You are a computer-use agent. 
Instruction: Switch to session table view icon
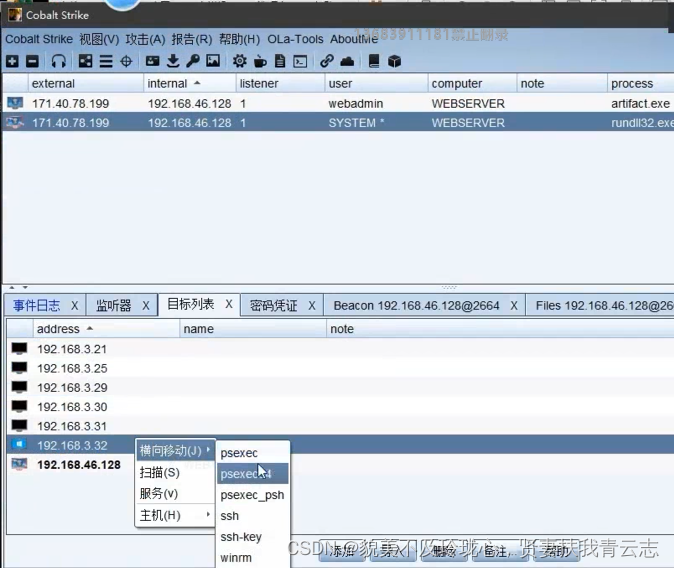[x=106, y=61]
